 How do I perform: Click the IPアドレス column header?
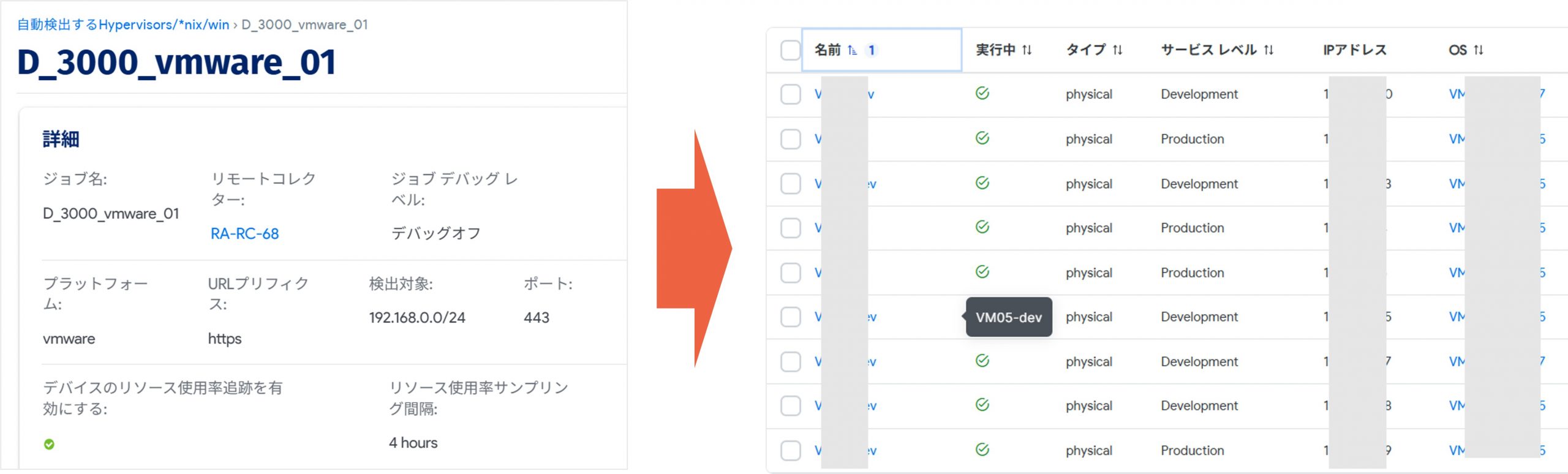(1354, 50)
